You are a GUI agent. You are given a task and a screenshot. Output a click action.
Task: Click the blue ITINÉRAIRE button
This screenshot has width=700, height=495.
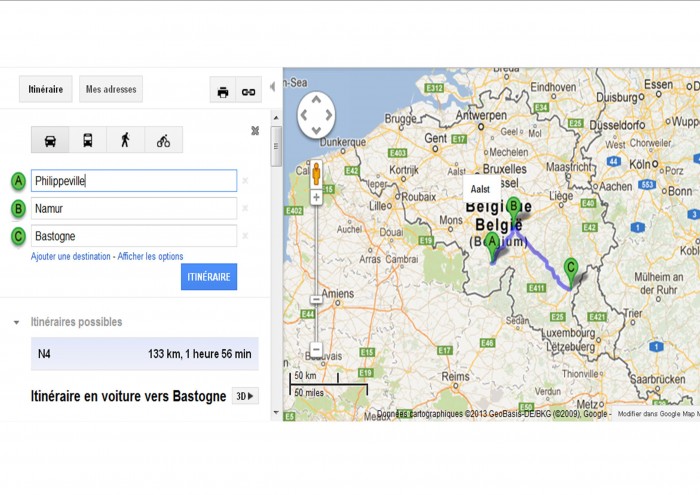209,277
